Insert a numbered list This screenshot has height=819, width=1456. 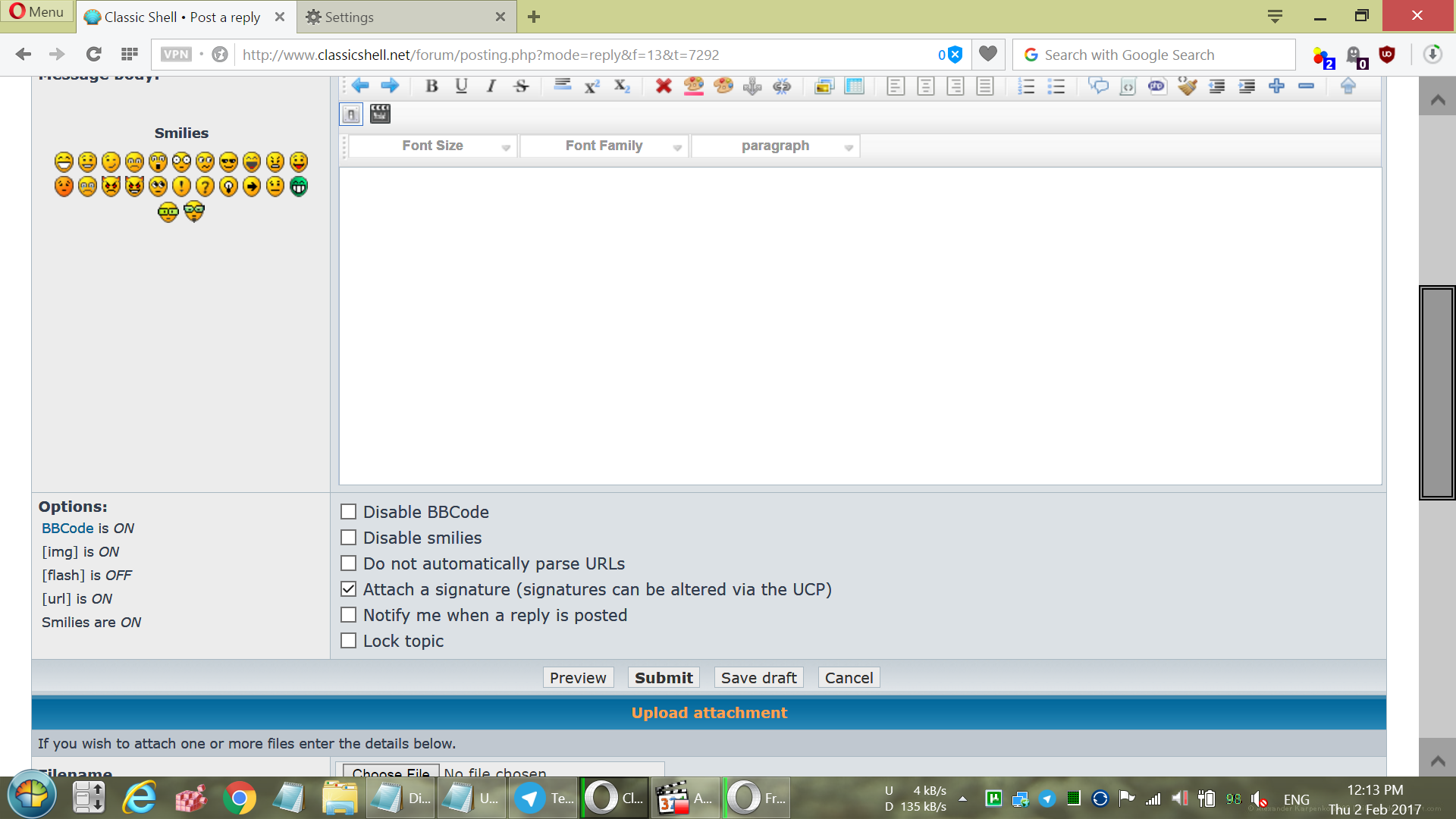[1026, 86]
